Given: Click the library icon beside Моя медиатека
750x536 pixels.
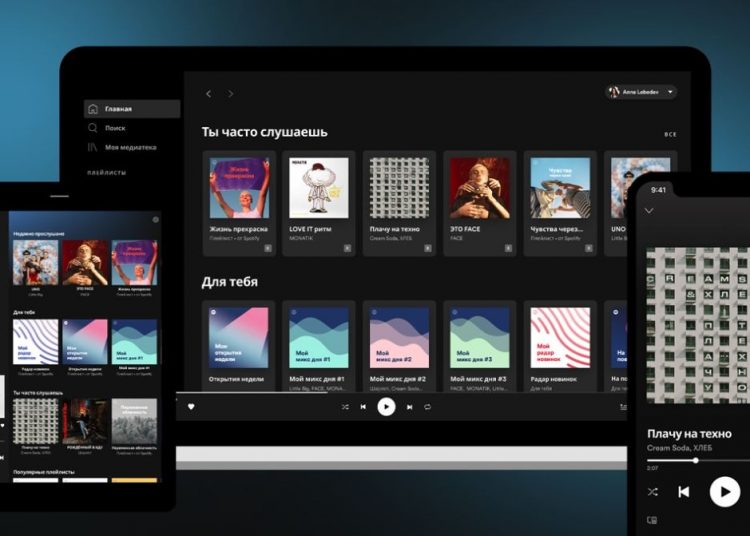Looking at the screenshot, I should [92, 147].
